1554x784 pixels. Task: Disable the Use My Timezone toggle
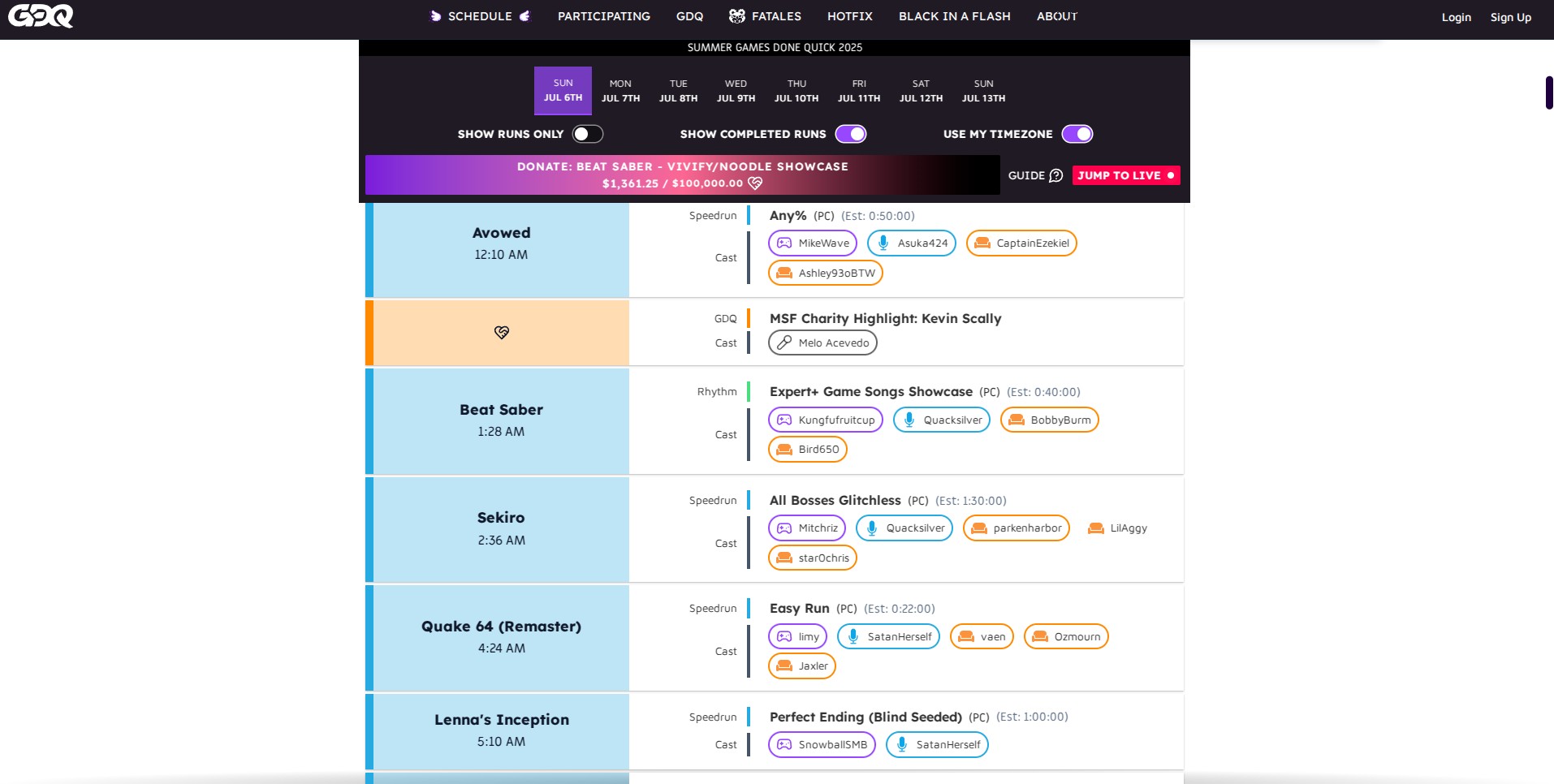pos(1077,134)
